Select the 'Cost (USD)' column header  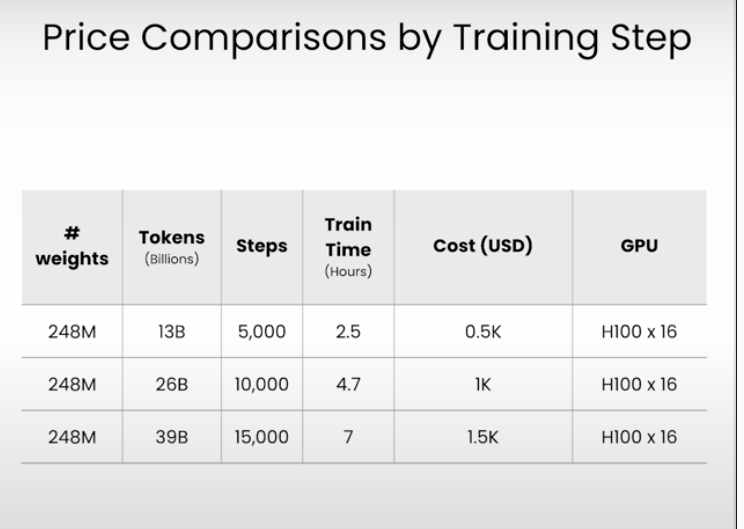click(x=483, y=246)
